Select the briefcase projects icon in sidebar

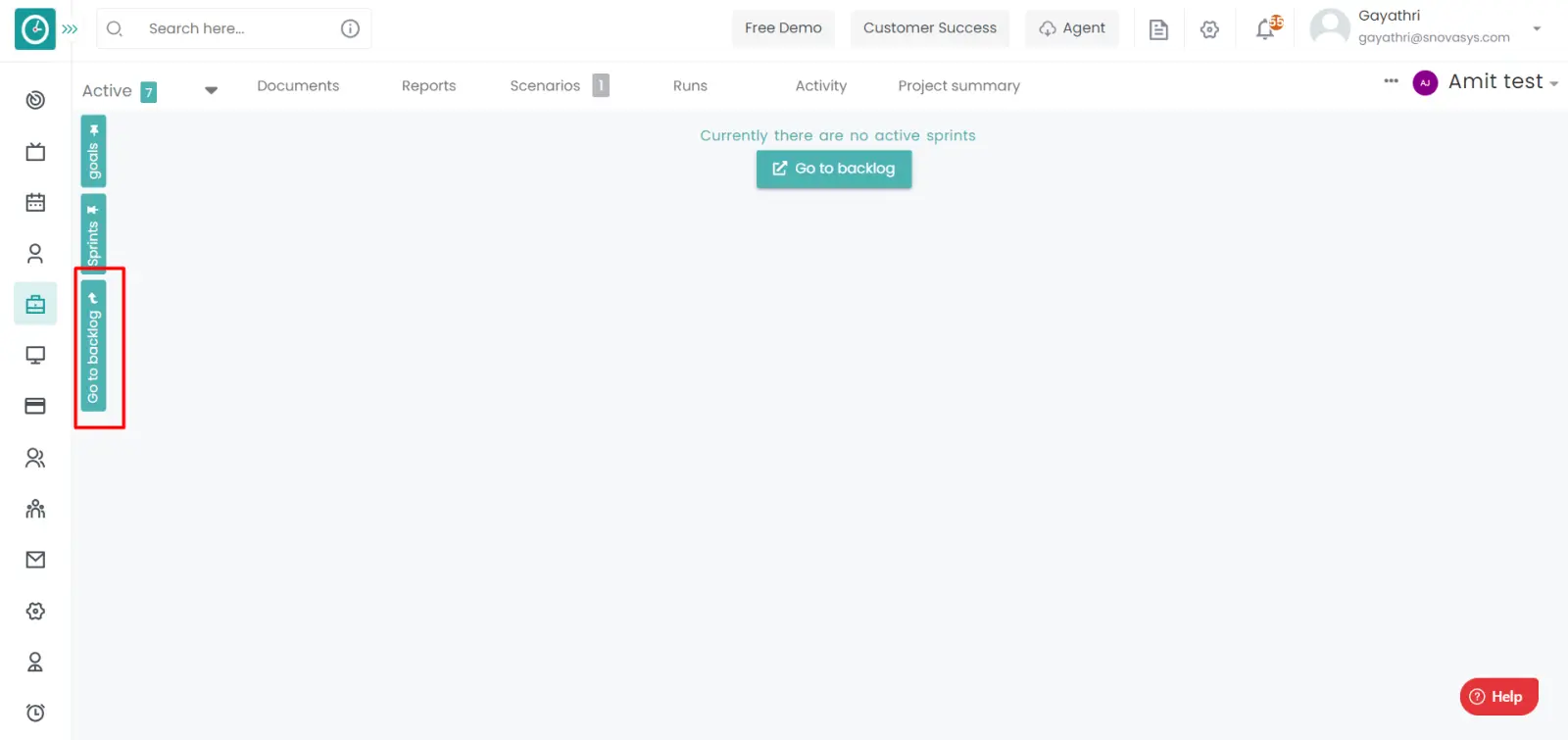coord(35,304)
